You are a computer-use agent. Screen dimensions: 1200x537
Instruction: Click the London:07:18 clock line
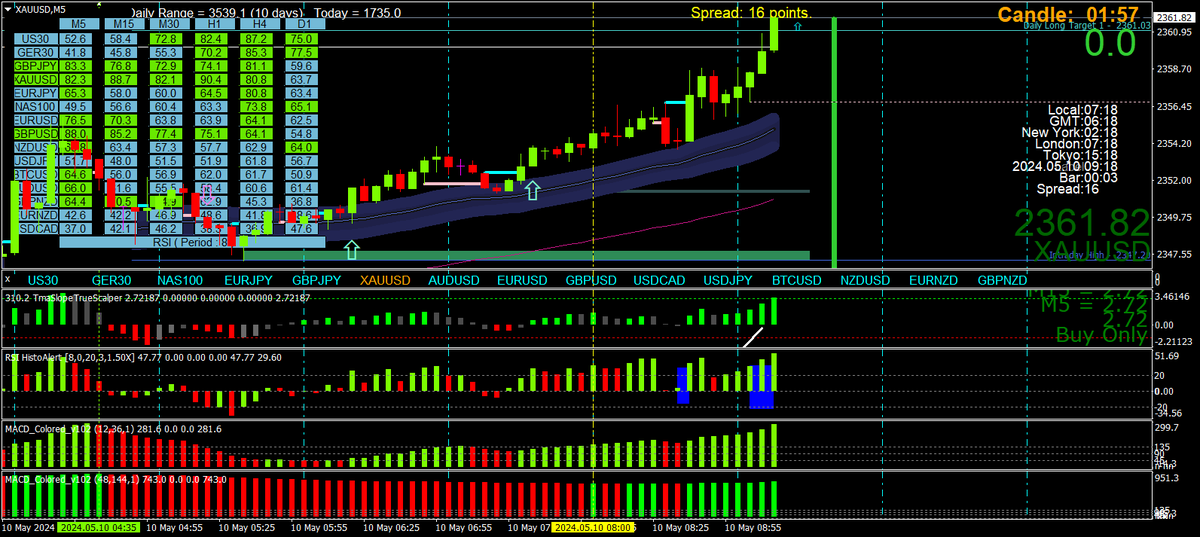(x=1076, y=143)
